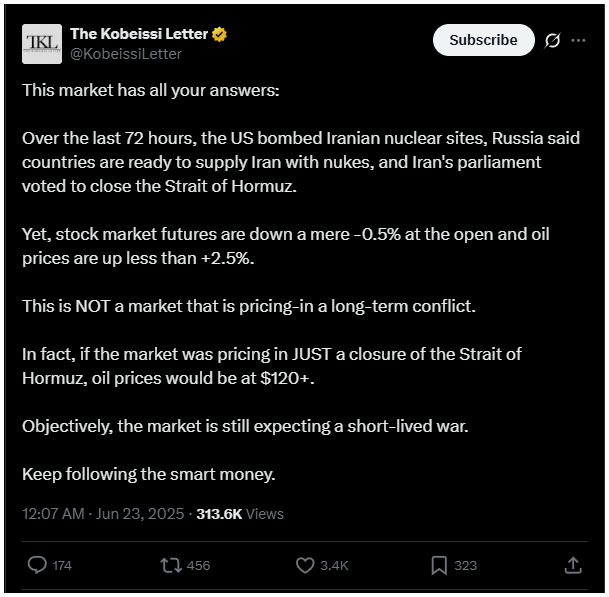Open the TKL profile avatar

point(42,44)
